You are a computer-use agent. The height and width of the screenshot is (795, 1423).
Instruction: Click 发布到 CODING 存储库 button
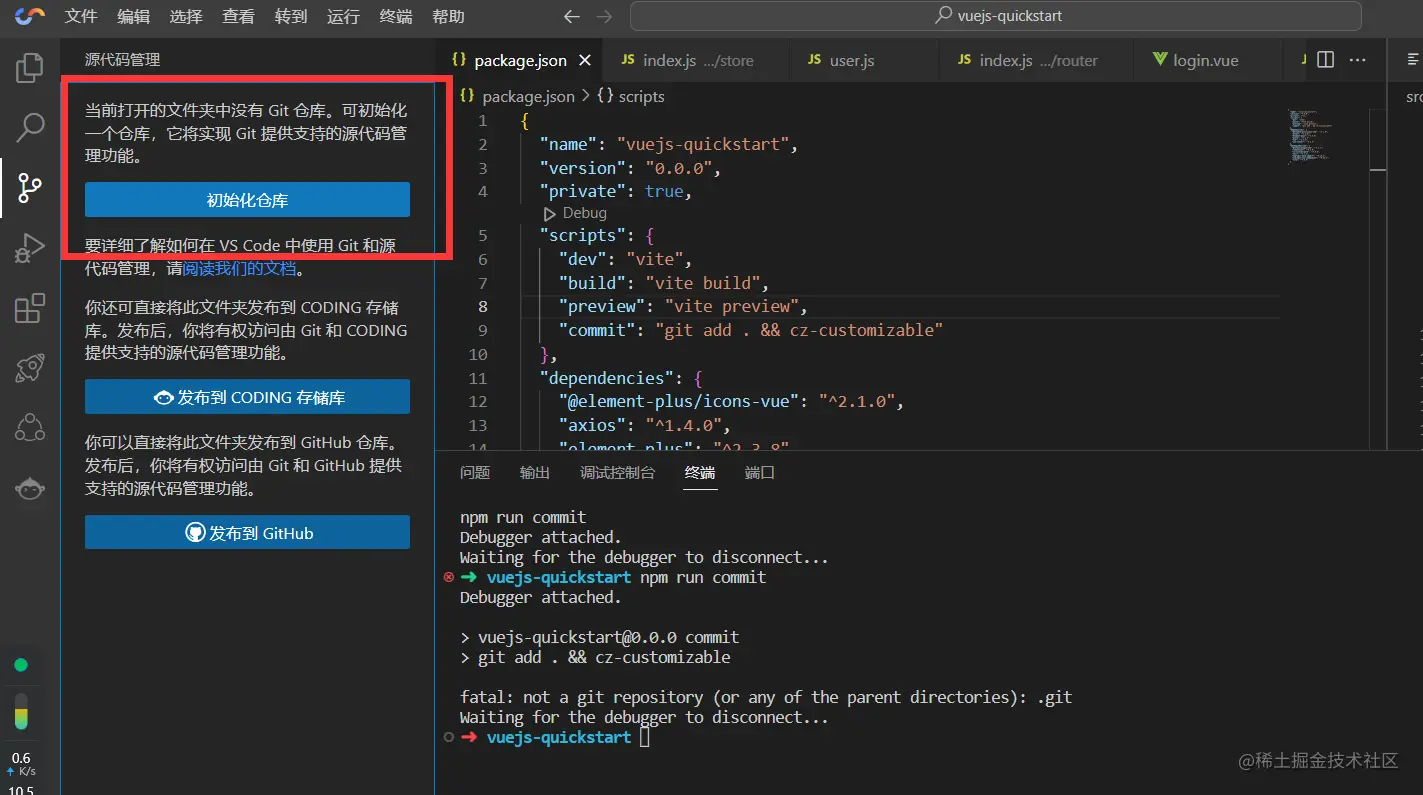click(x=247, y=397)
